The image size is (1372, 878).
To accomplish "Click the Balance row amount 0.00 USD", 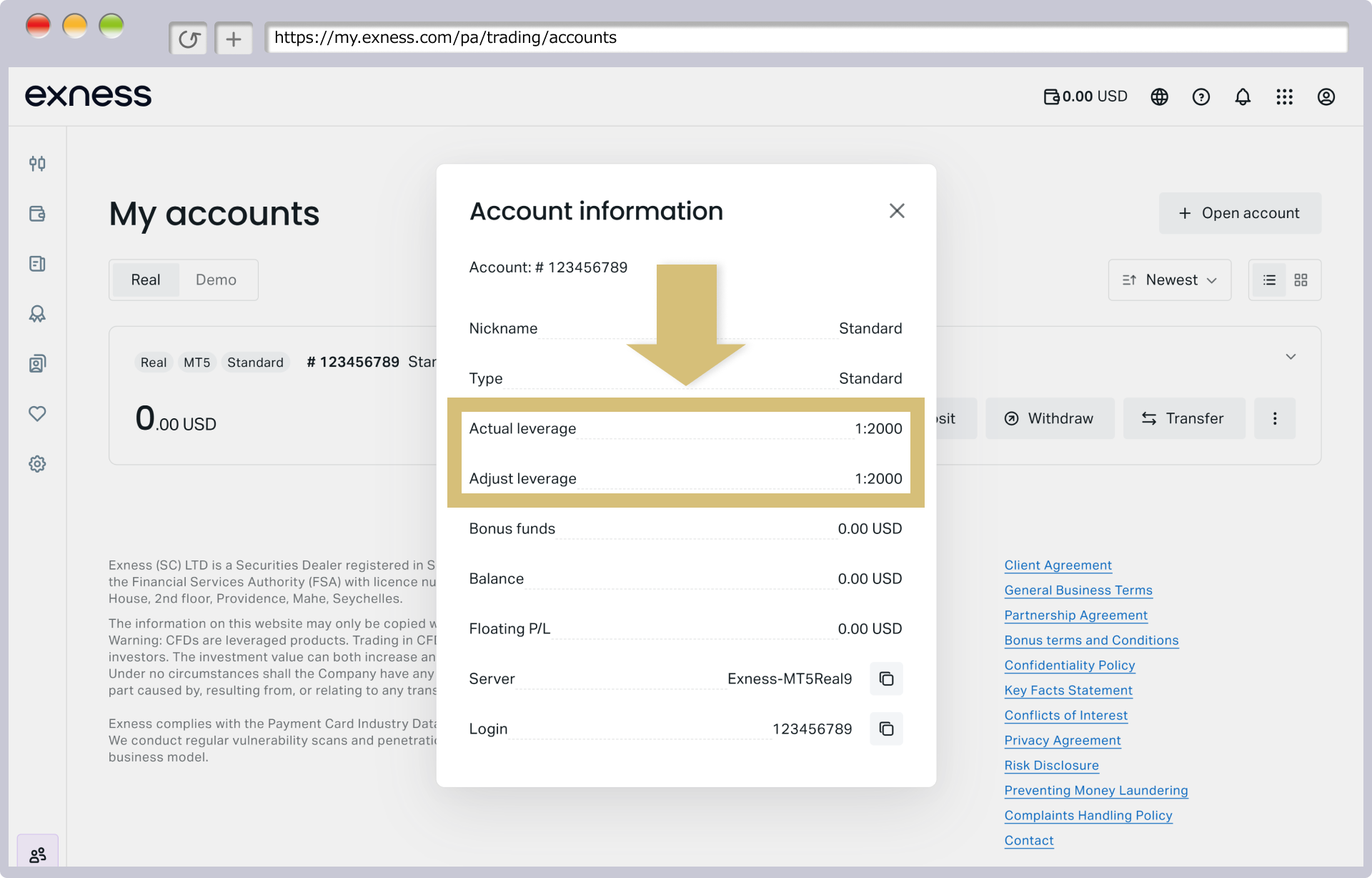I will coord(870,578).
